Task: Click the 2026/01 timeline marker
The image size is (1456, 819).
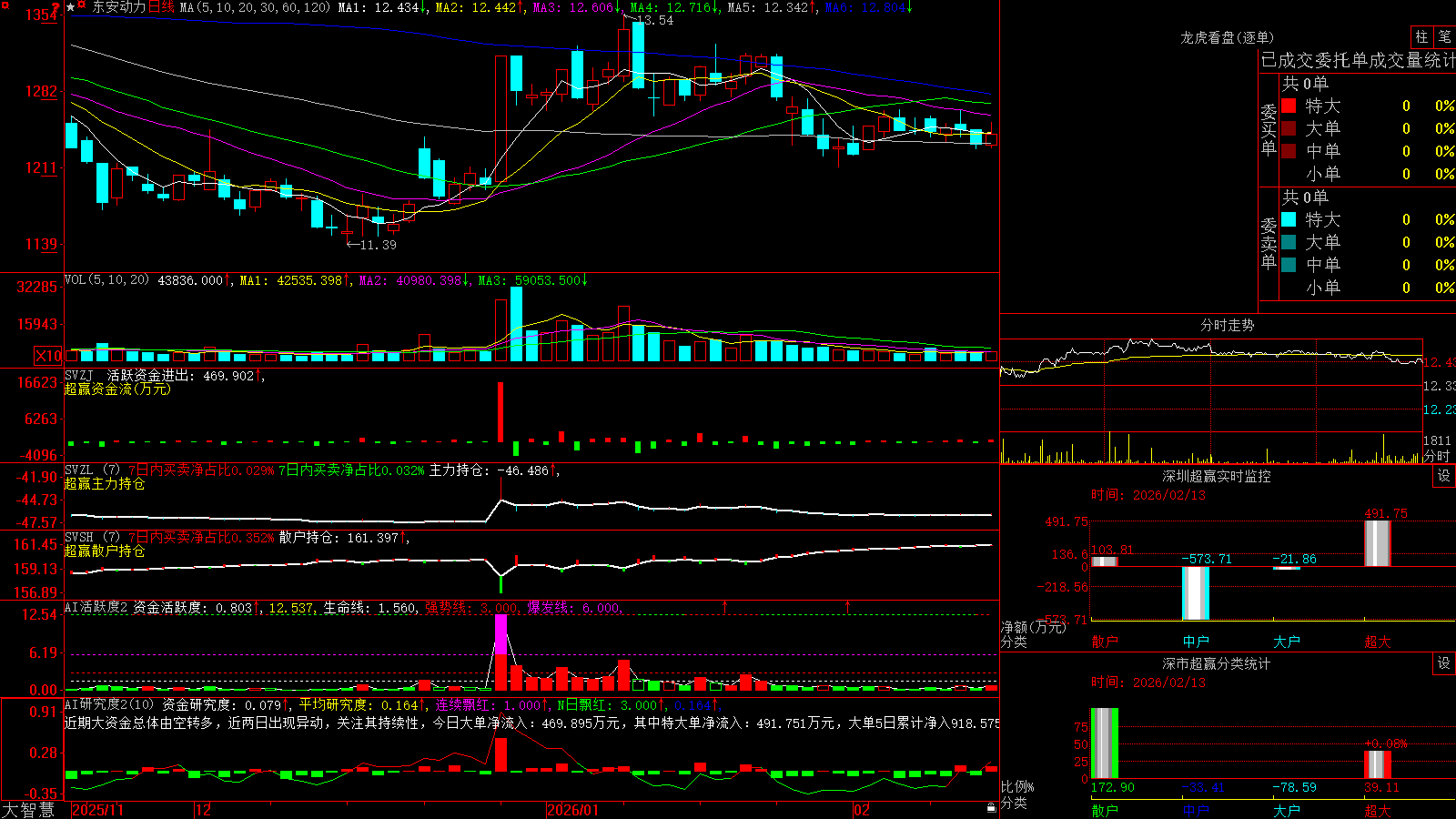Action: click(572, 810)
